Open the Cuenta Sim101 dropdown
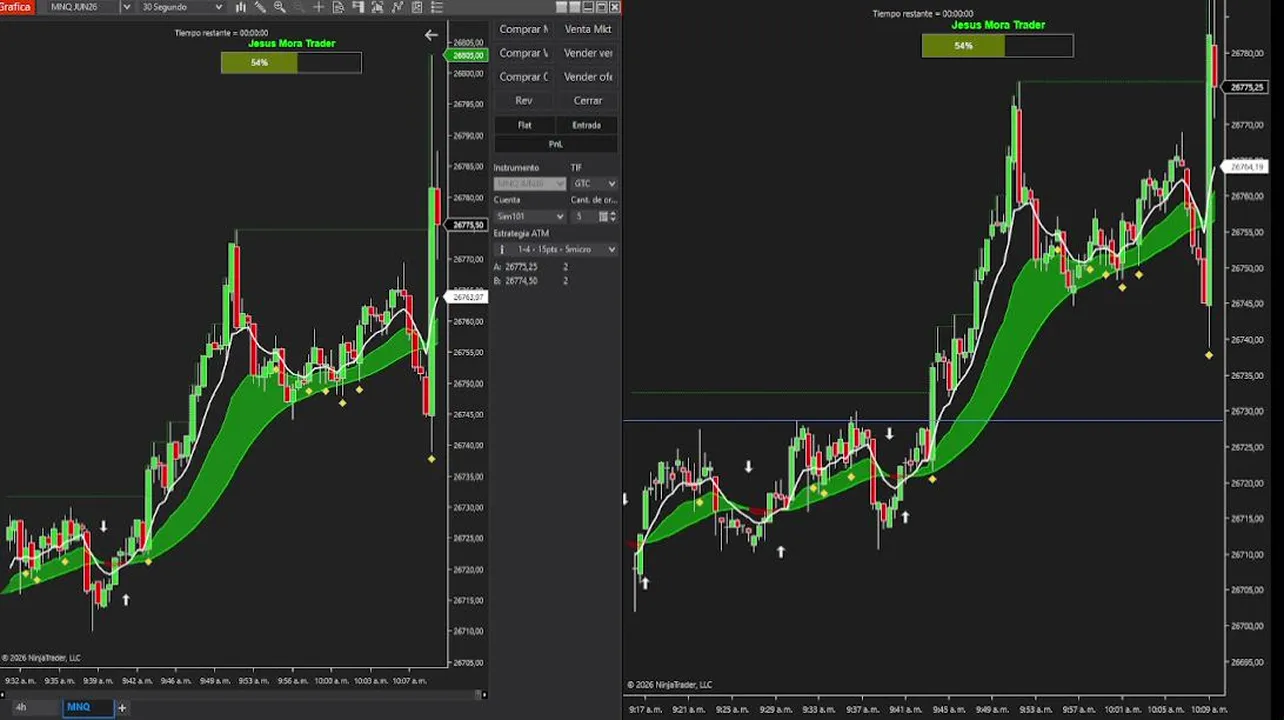The width and height of the screenshot is (1284, 720). 530,216
